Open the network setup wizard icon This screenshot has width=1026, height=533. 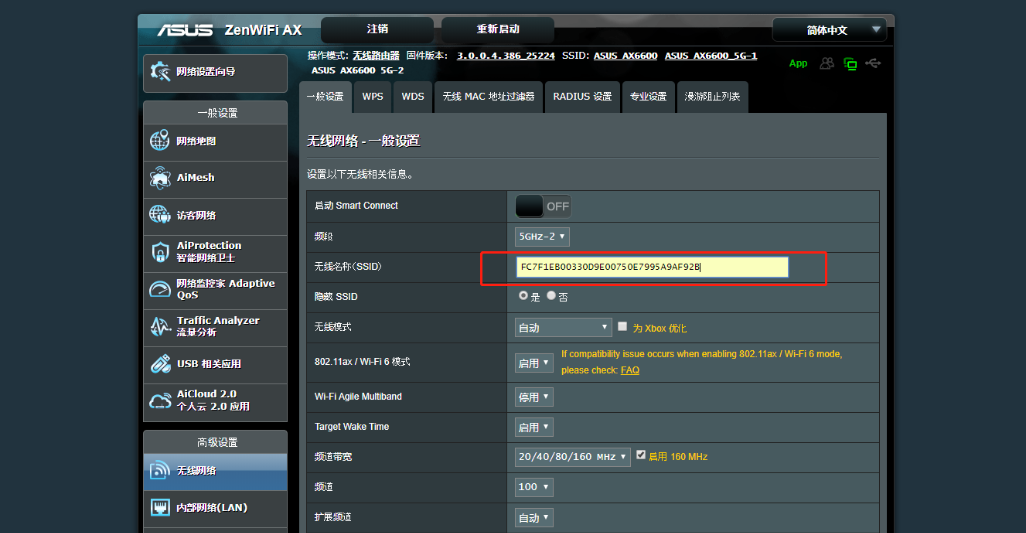click(x=160, y=71)
